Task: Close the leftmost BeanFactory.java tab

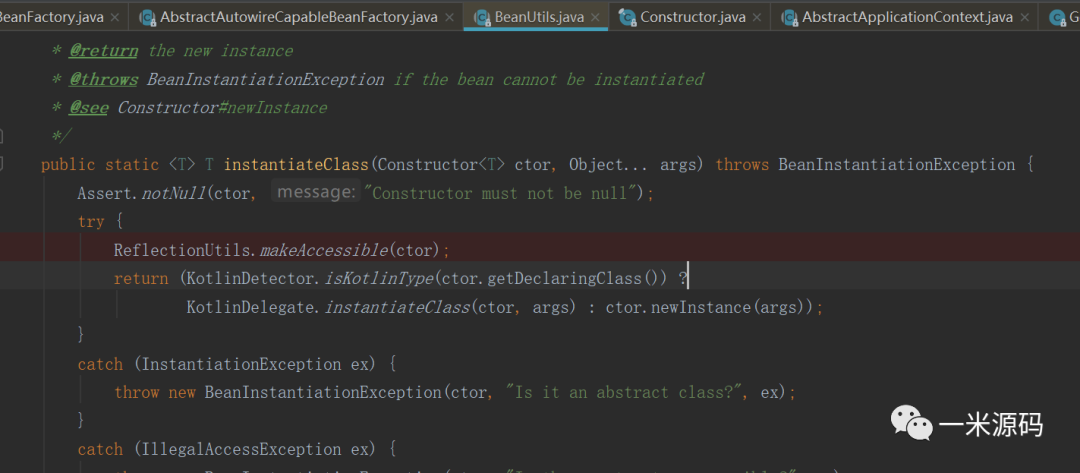Action: pyautogui.click(x=116, y=17)
